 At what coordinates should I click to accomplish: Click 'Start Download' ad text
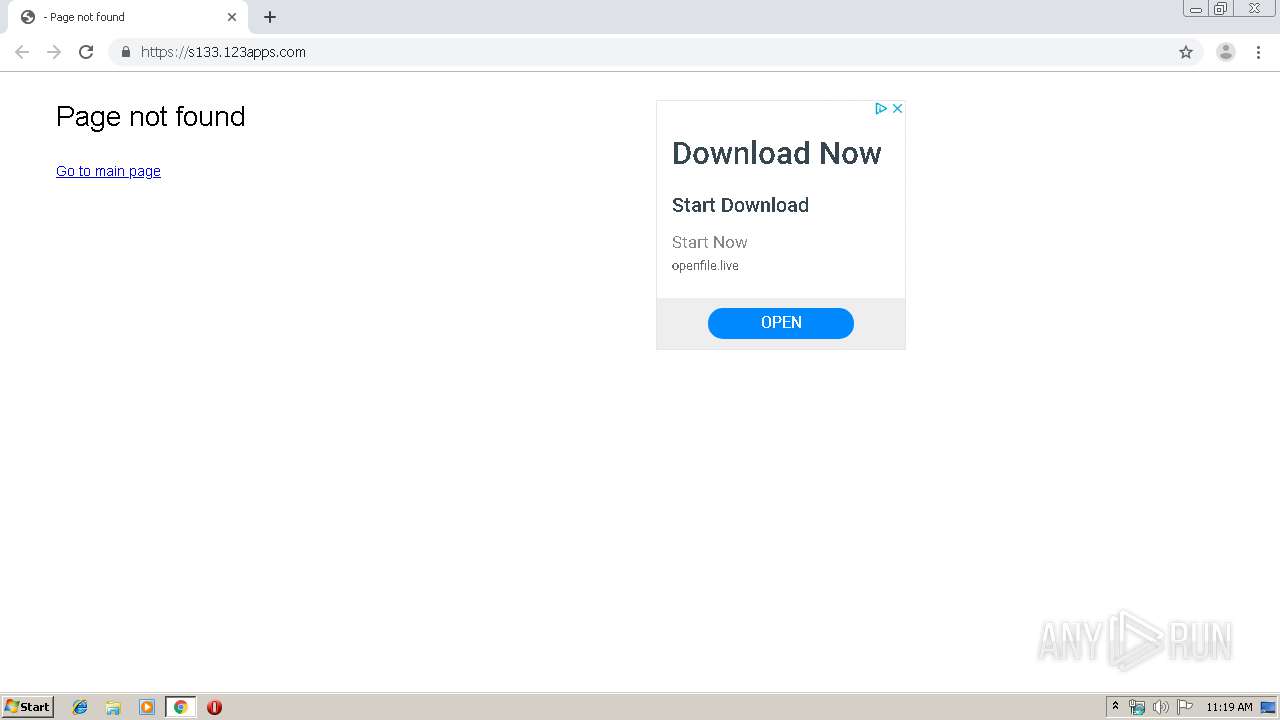(740, 205)
